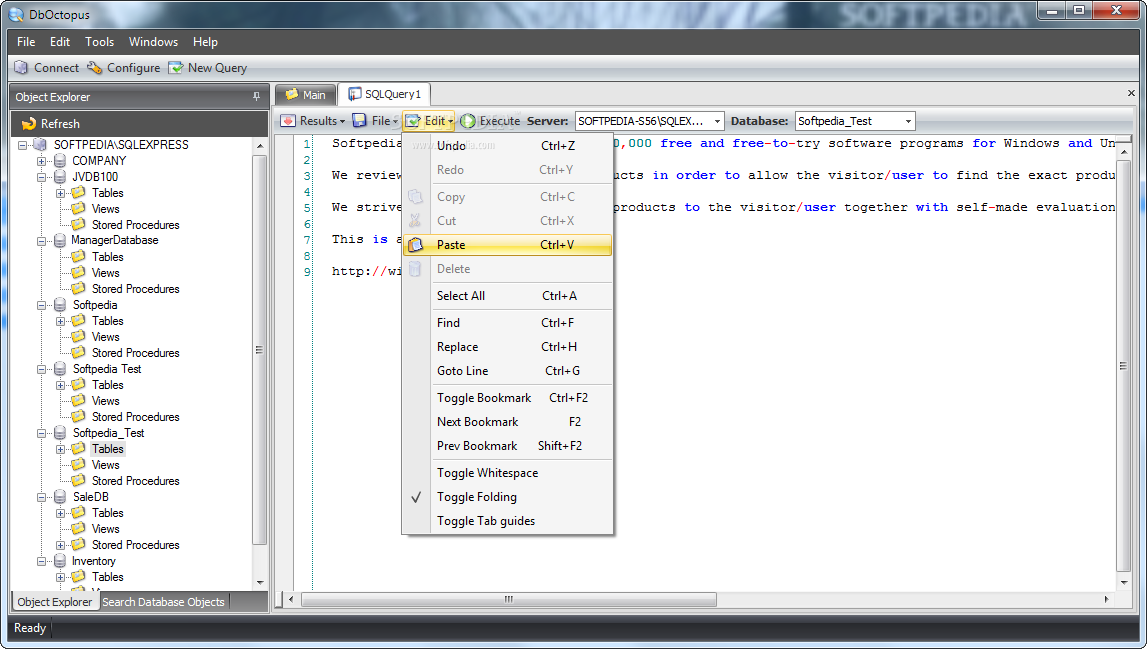Click the Refresh icon in Object Explorer
The image size is (1147, 649).
pos(29,124)
